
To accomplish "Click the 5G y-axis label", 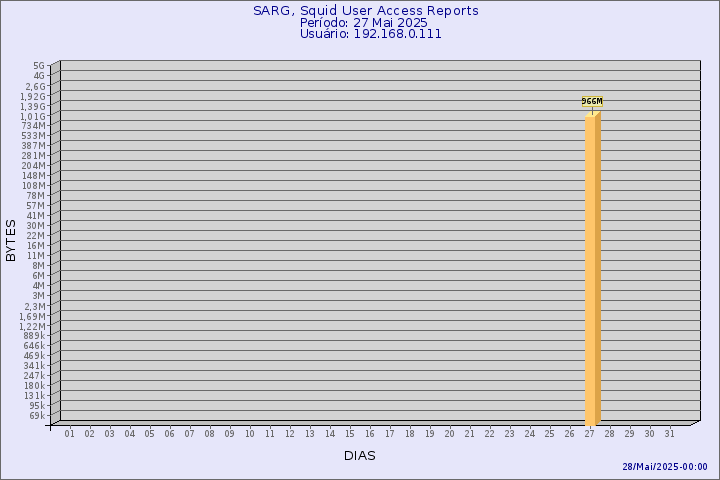I will (x=39, y=66).
